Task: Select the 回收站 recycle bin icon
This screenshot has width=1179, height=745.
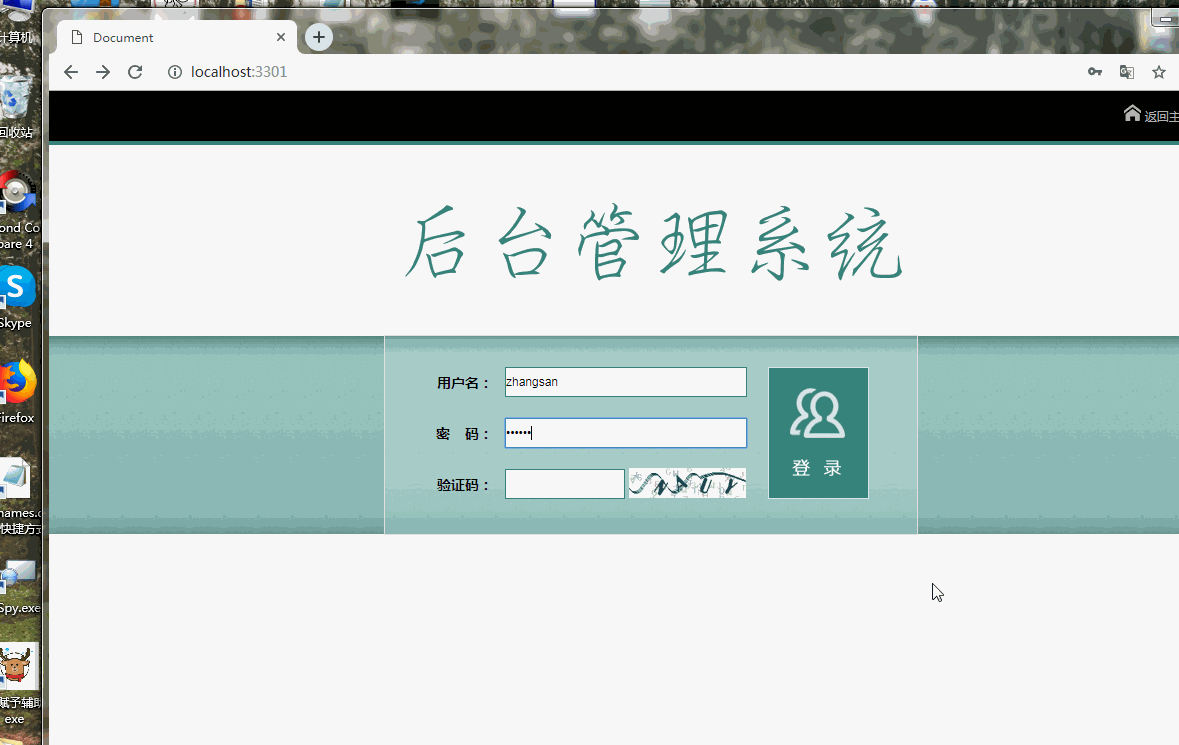Action: click(17, 108)
